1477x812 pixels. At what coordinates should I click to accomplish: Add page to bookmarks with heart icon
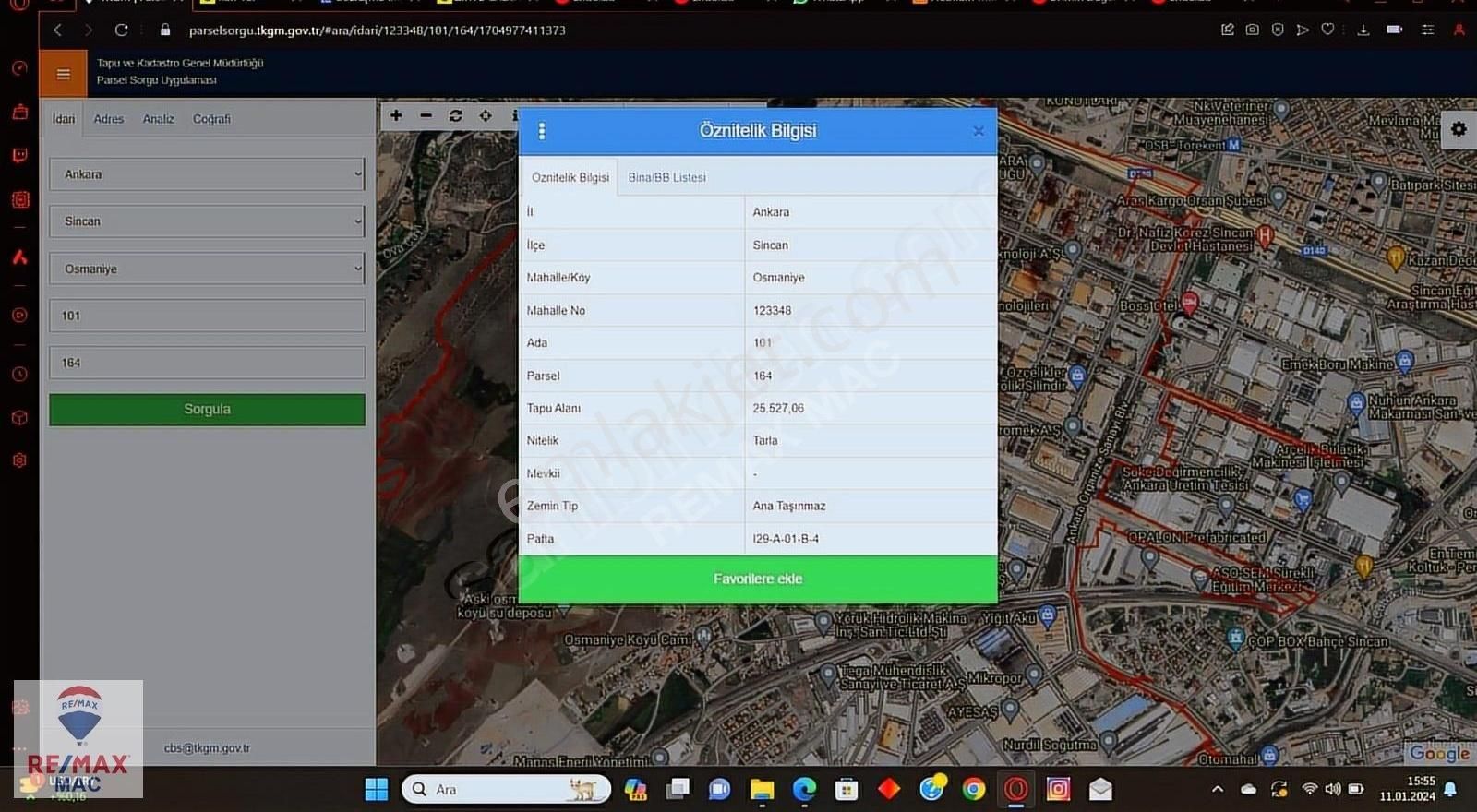coord(1327,30)
